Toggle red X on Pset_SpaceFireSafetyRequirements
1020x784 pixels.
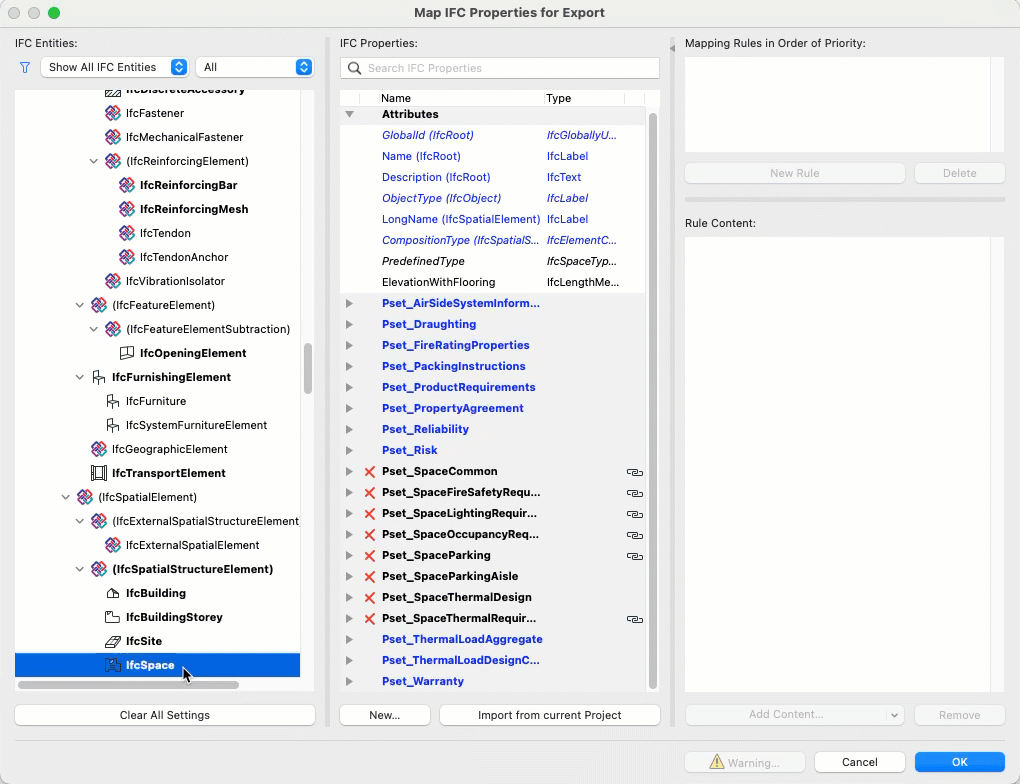(x=370, y=492)
